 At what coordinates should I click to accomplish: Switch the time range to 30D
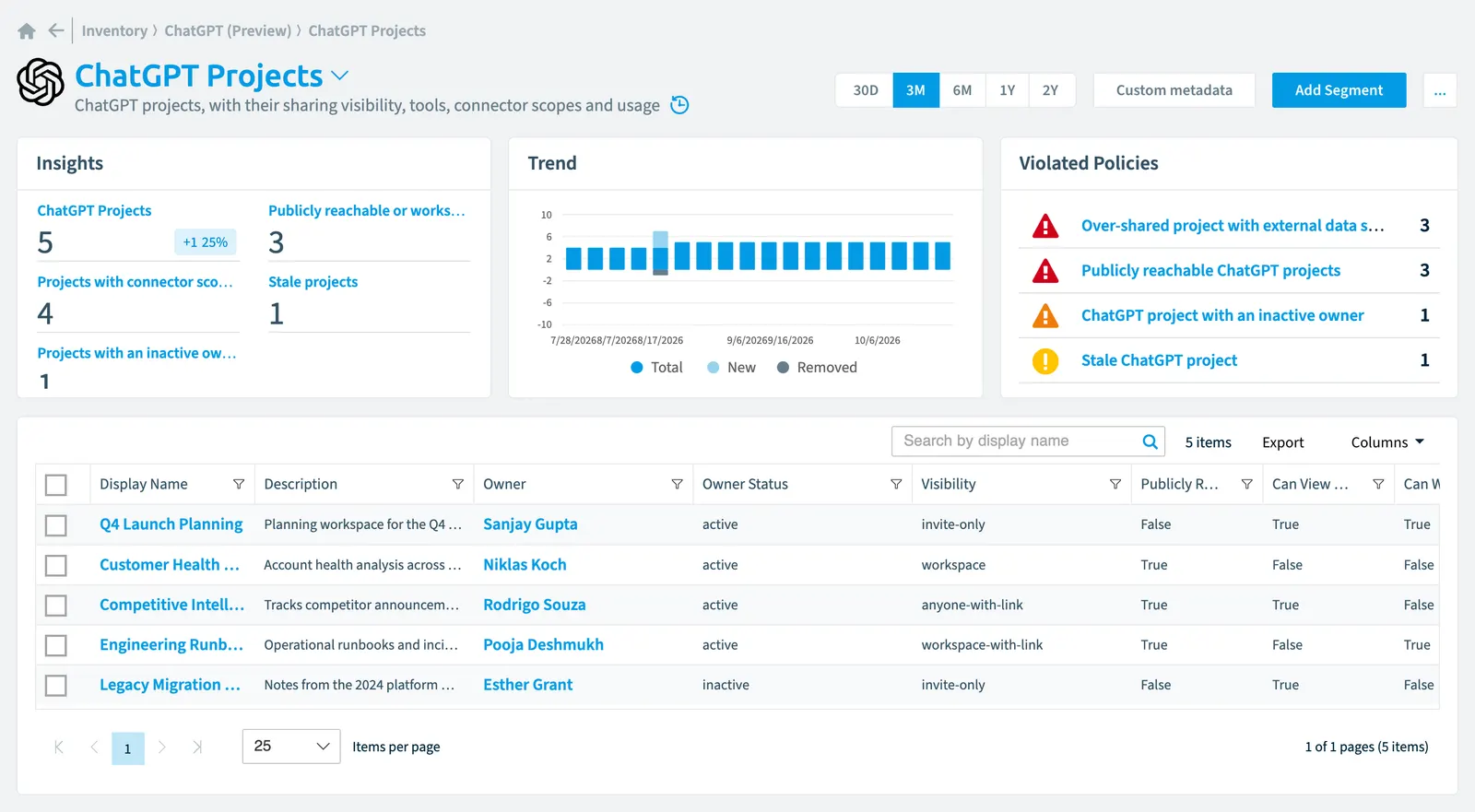tap(866, 90)
